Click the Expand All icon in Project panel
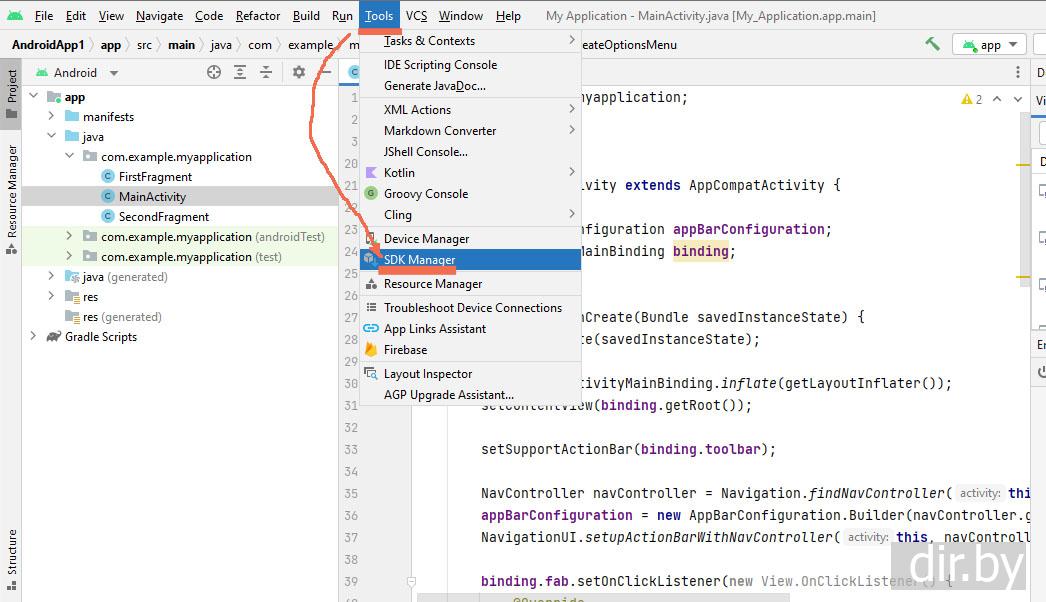Screen dimensions: 1046x602 (240, 72)
